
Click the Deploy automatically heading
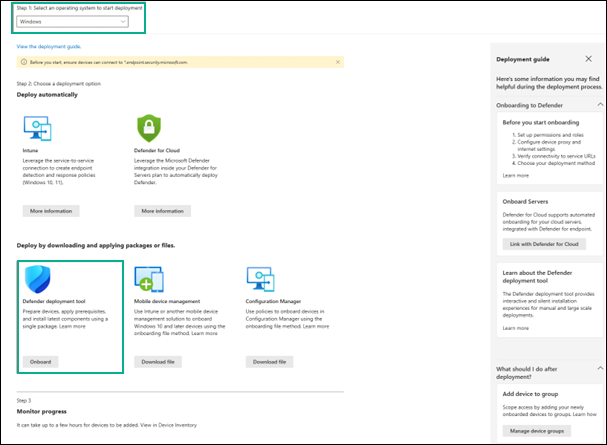pos(47,95)
